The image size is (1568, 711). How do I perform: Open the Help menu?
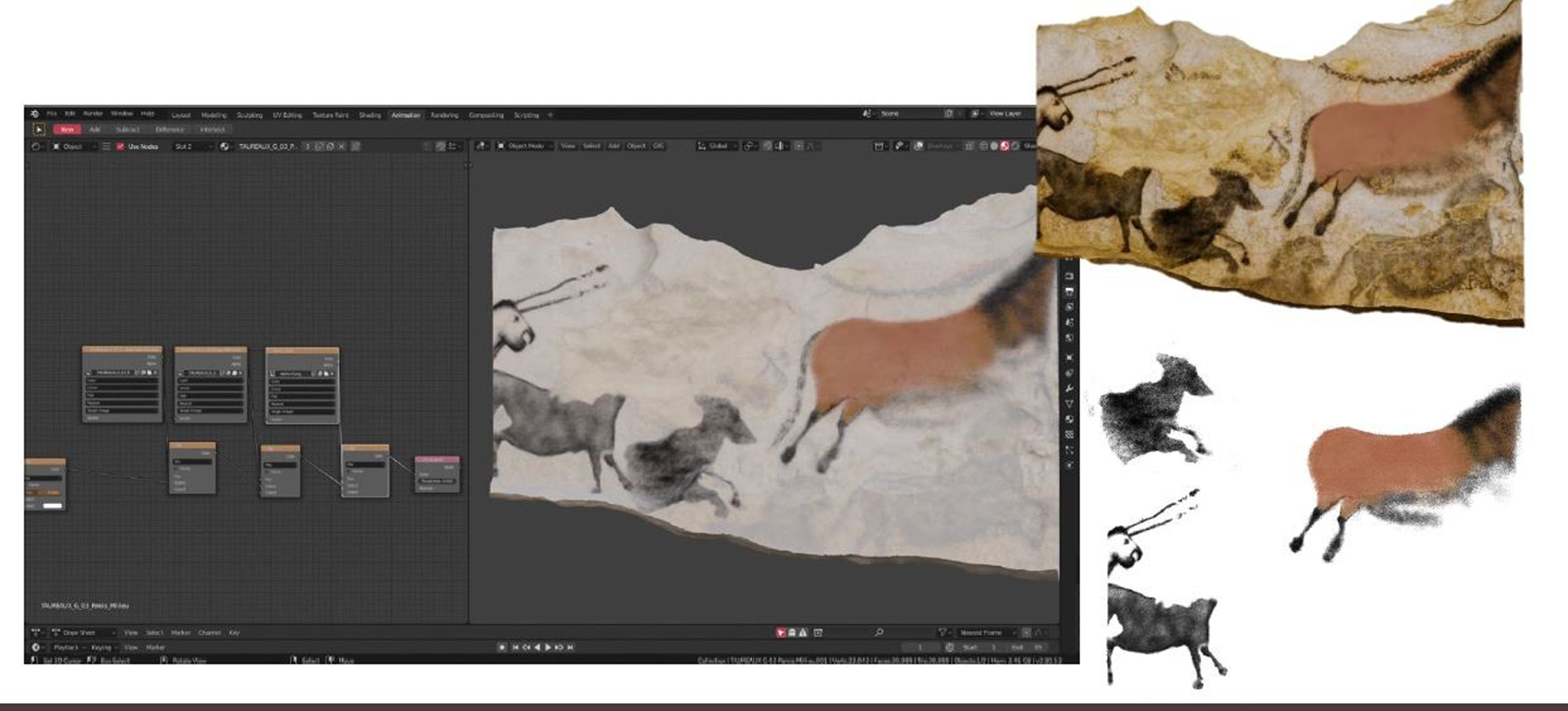point(148,114)
